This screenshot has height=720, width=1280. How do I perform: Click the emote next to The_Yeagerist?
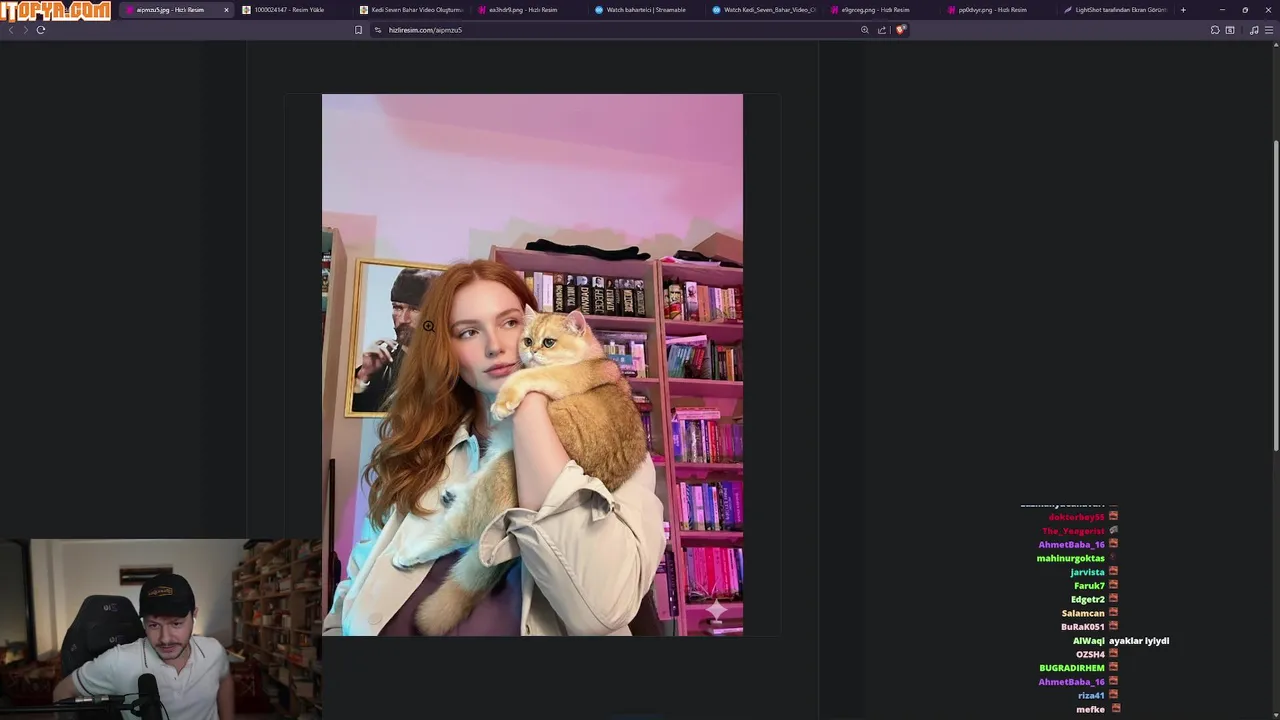1113,531
